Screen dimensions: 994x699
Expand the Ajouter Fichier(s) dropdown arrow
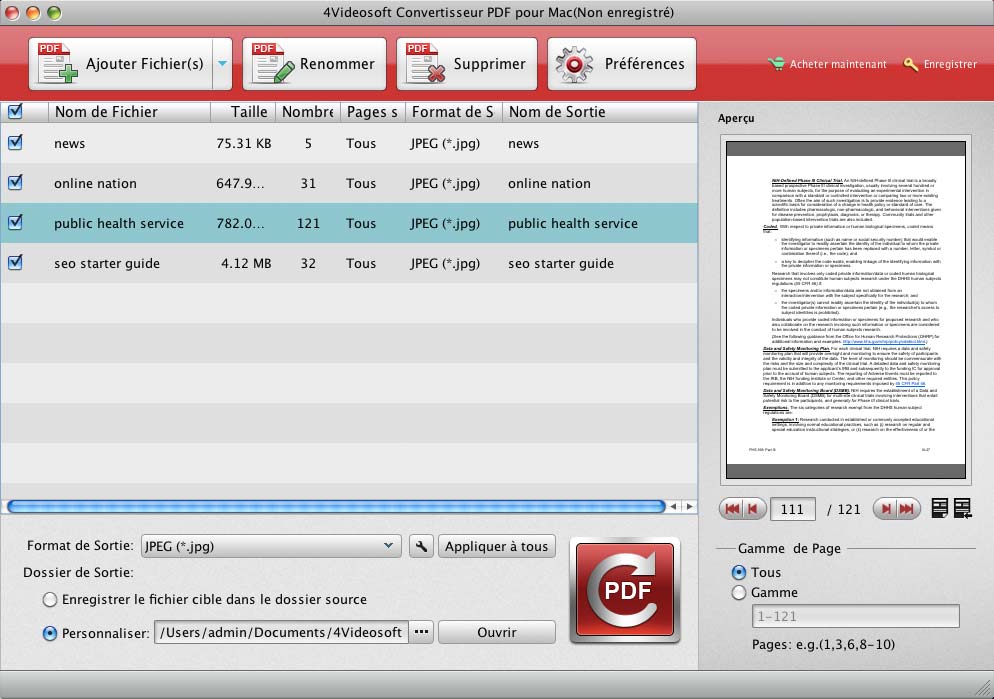click(x=222, y=64)
